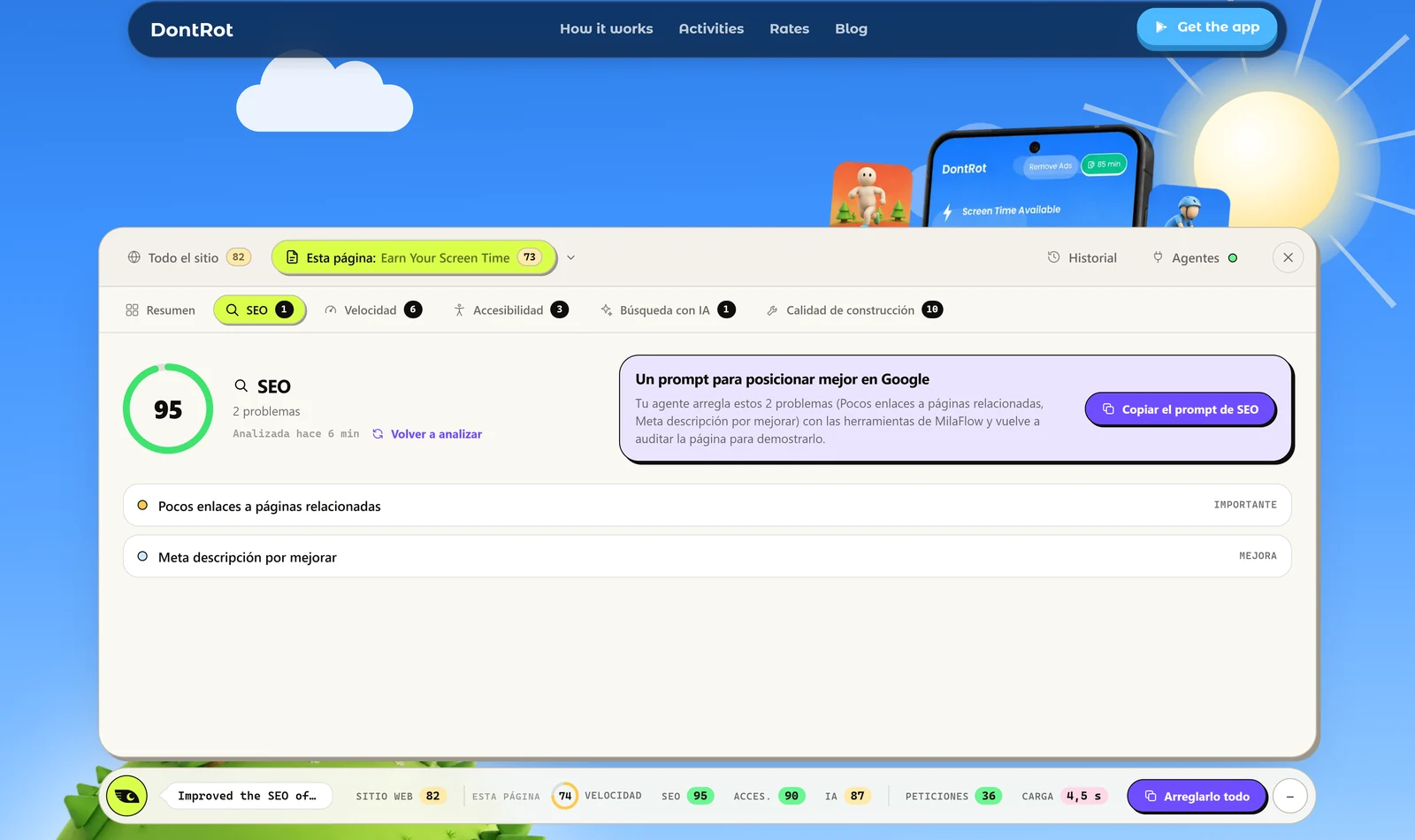This screenshot has height=840, width=1415.
Task: Click the 95 SEO score ring
Action: 168,409
